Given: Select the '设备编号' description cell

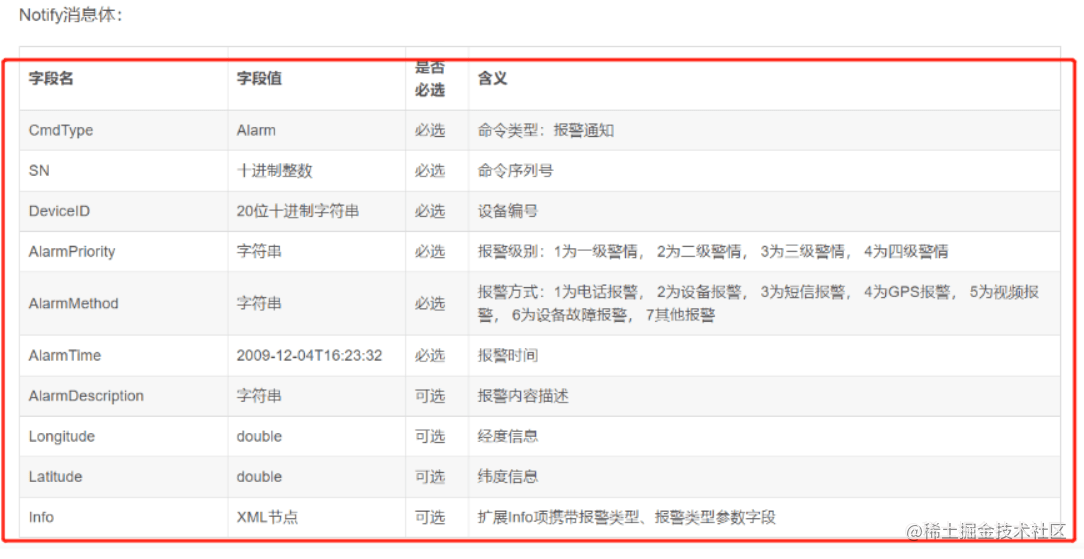Looking at the screenshot, I should click(x=507, y=211).
